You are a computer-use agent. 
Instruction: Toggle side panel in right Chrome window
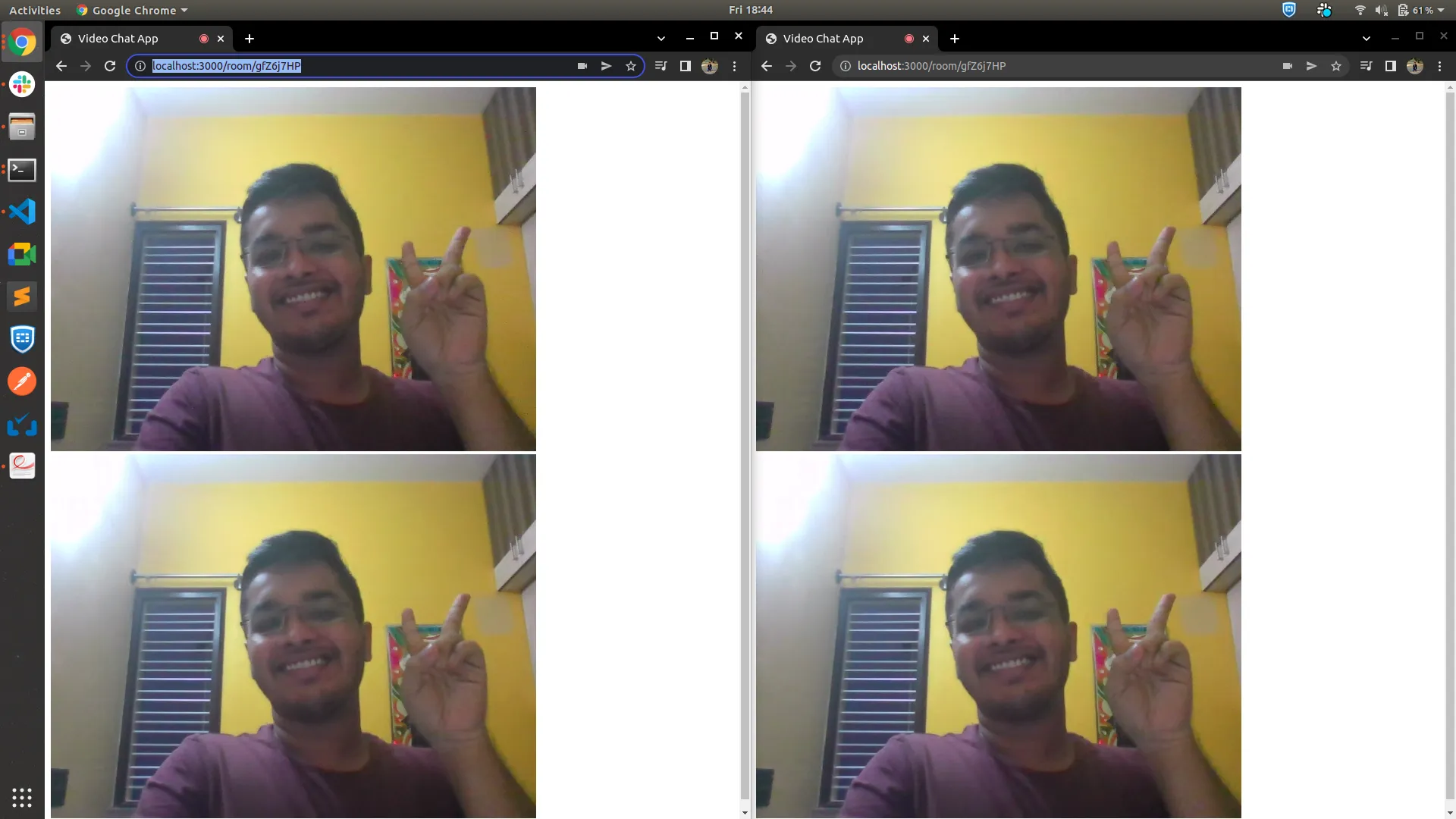pyautogui.click(x=1391, y=66)
